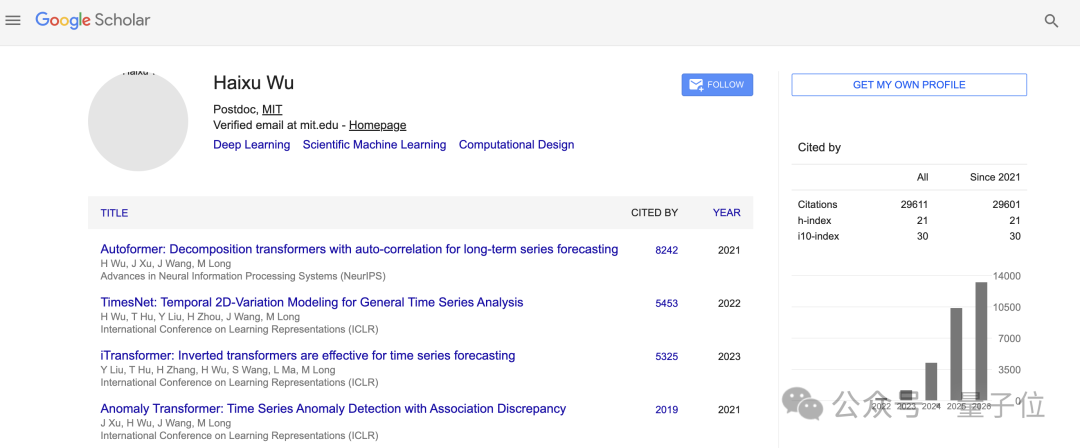The width and height of the screenshot is (1080, 448).
Task: Click Get My Own Profile button
Action: click(908, 85)
